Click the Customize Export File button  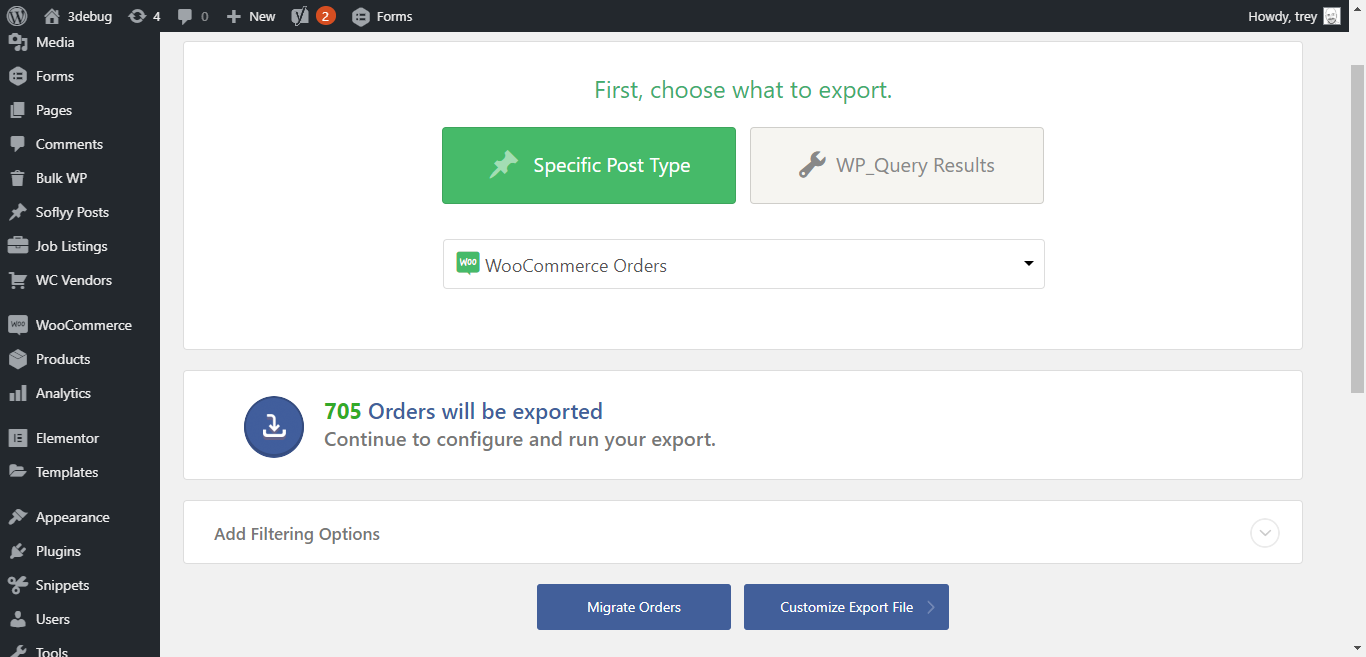coord(846,607)
